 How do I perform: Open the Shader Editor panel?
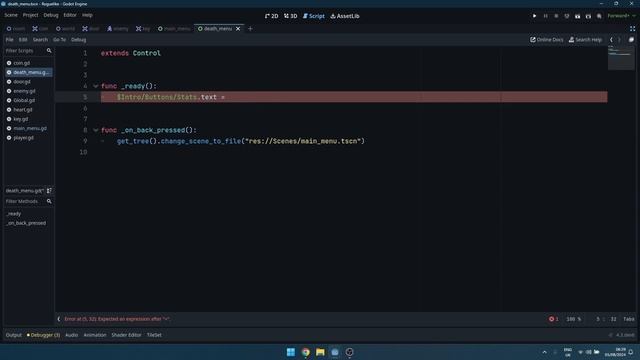click(x=126, y=335)
